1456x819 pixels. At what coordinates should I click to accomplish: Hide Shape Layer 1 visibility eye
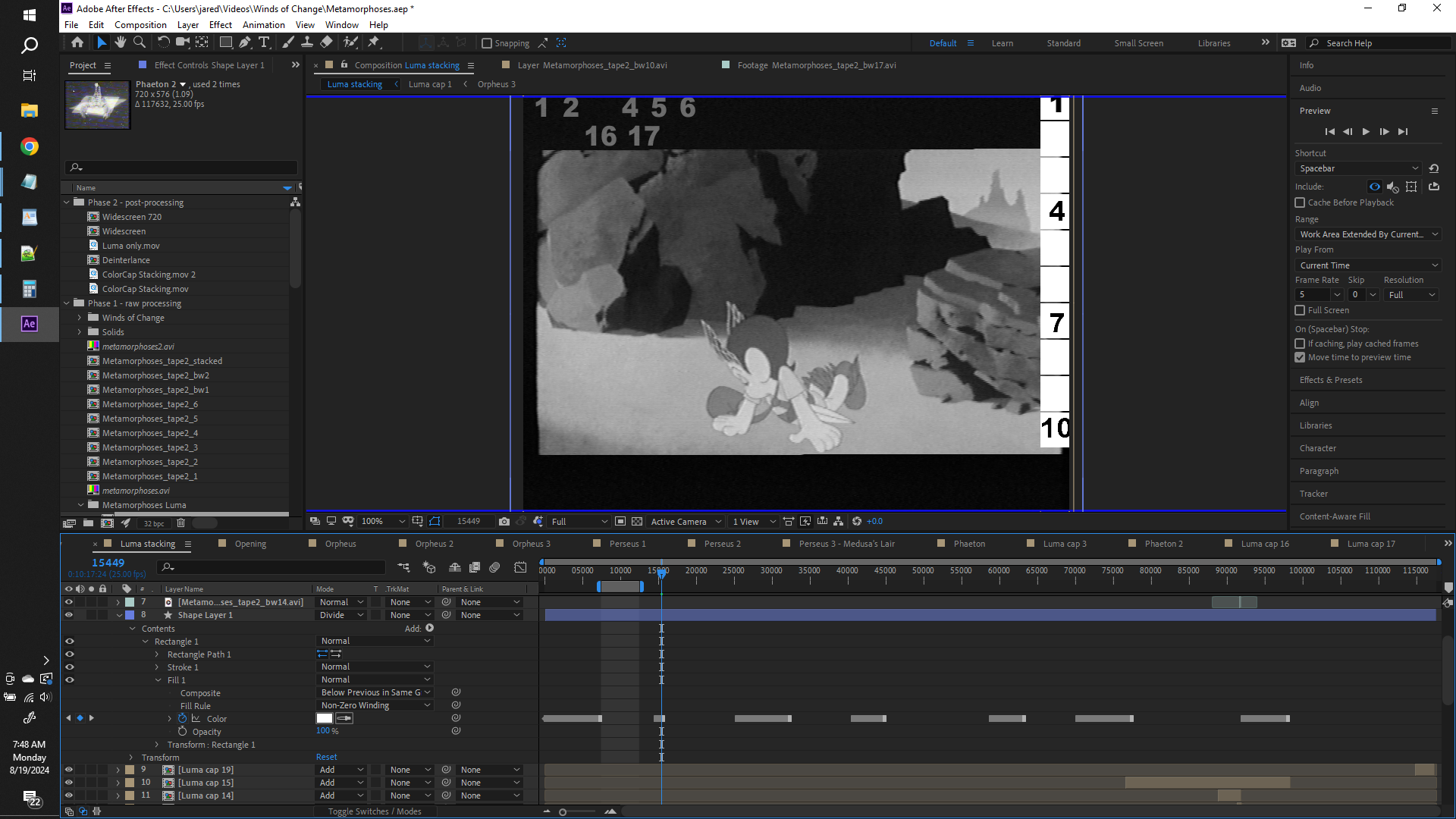pos(69,615)
